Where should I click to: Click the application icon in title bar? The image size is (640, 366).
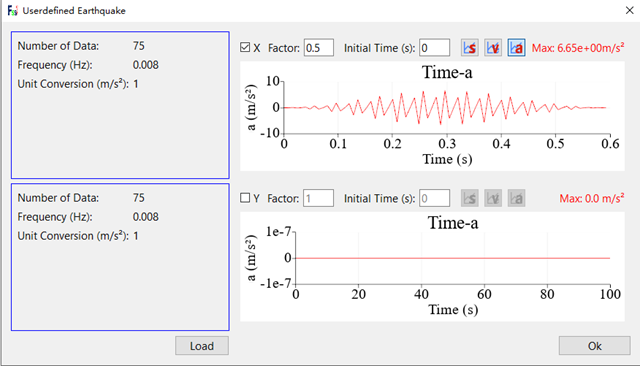pos(13,11)
